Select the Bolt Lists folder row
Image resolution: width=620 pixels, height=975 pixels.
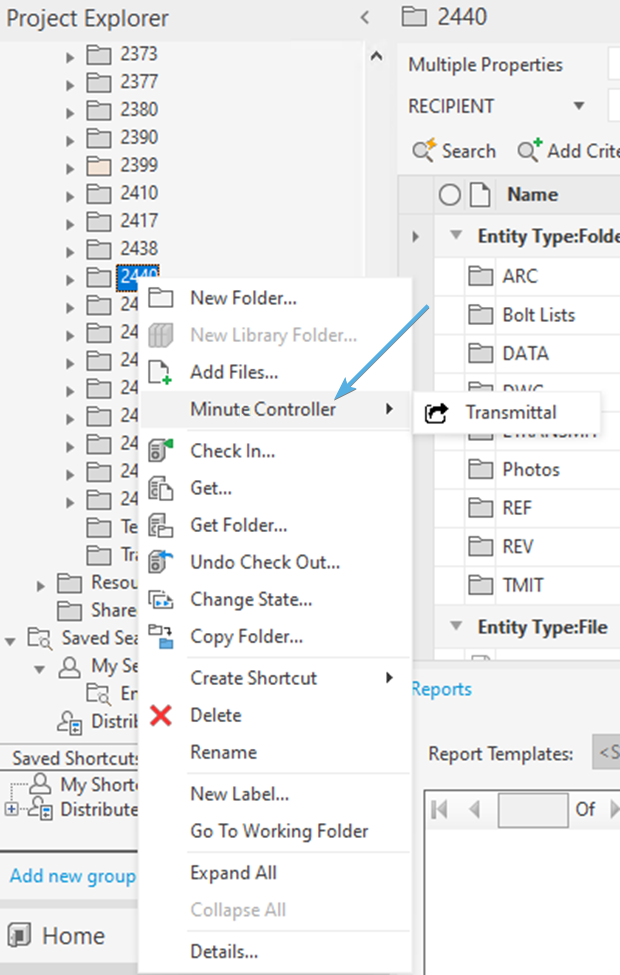pos(538,315)
